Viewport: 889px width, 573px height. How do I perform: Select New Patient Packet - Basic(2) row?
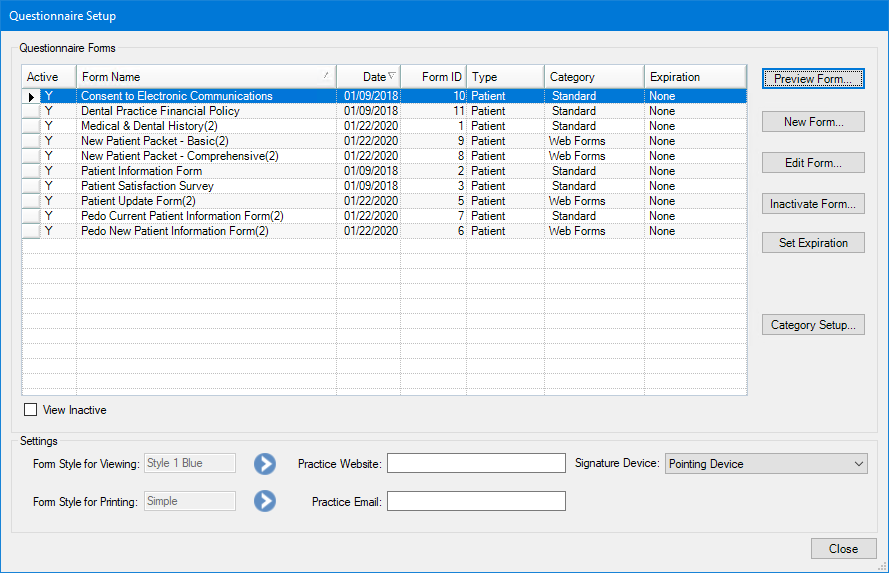pyautogui.click(x=155, y=141)
